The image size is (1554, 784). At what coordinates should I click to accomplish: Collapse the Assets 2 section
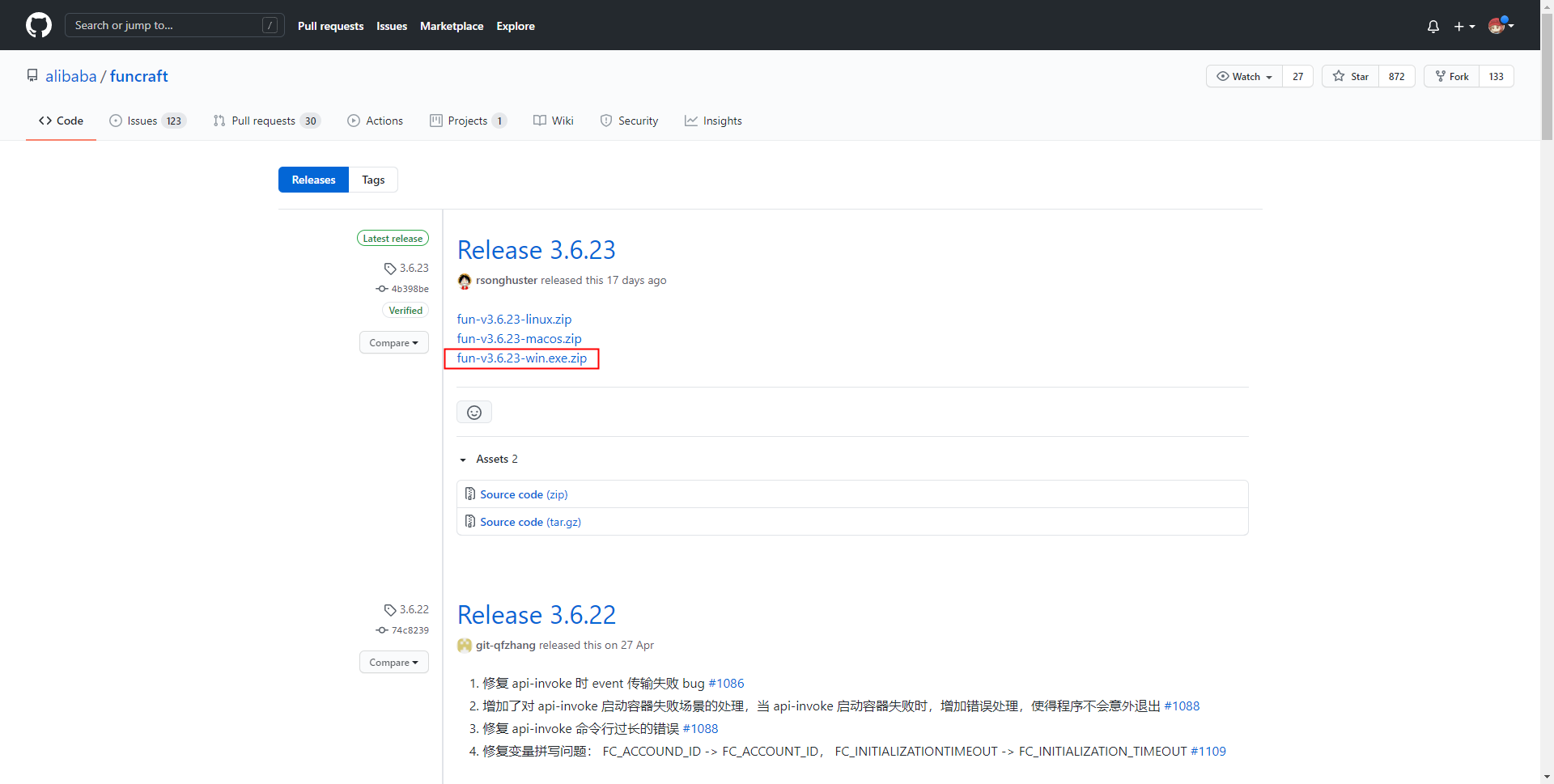489,459
